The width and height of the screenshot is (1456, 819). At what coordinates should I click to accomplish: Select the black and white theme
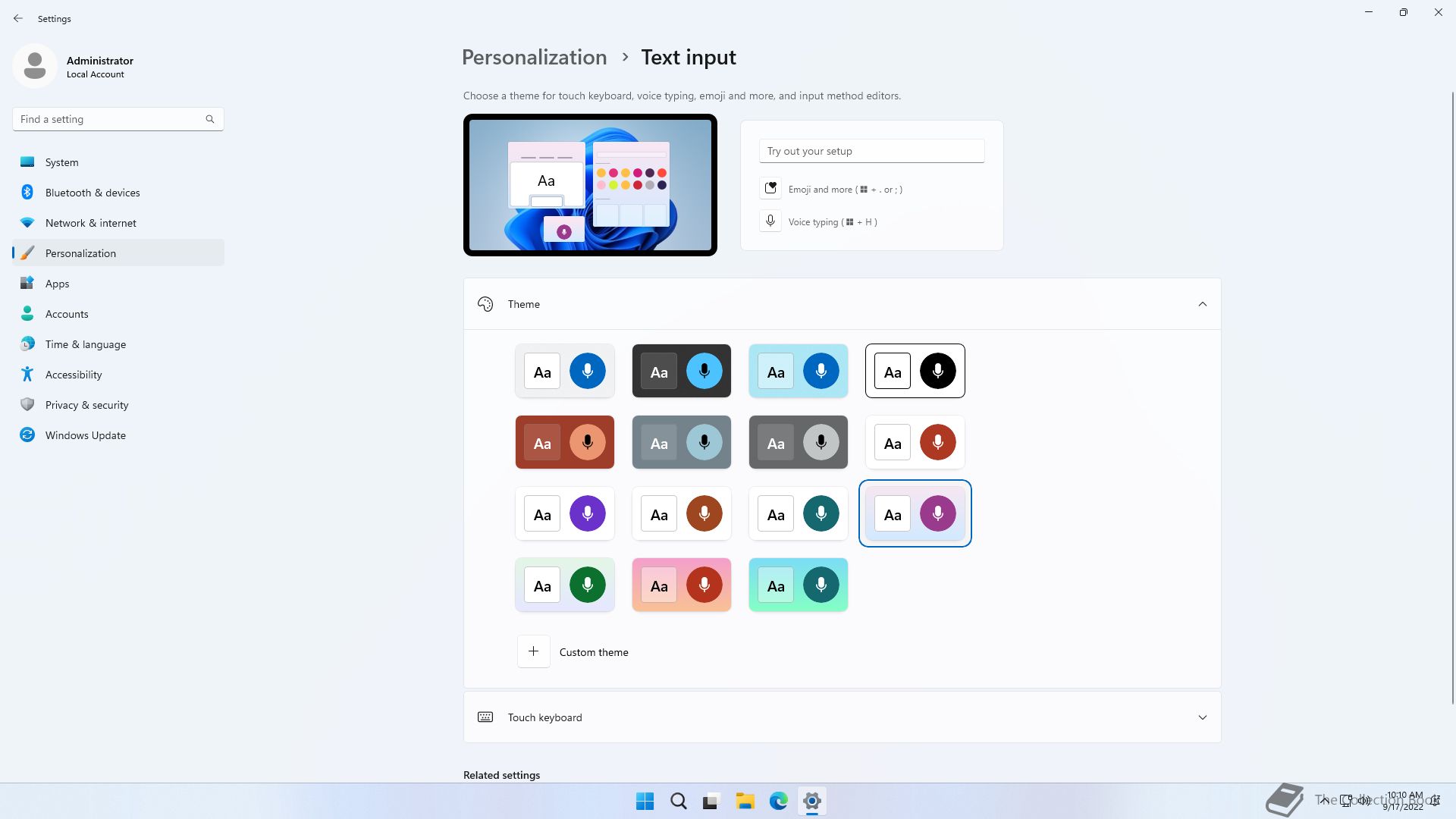(x=915, y=371)
